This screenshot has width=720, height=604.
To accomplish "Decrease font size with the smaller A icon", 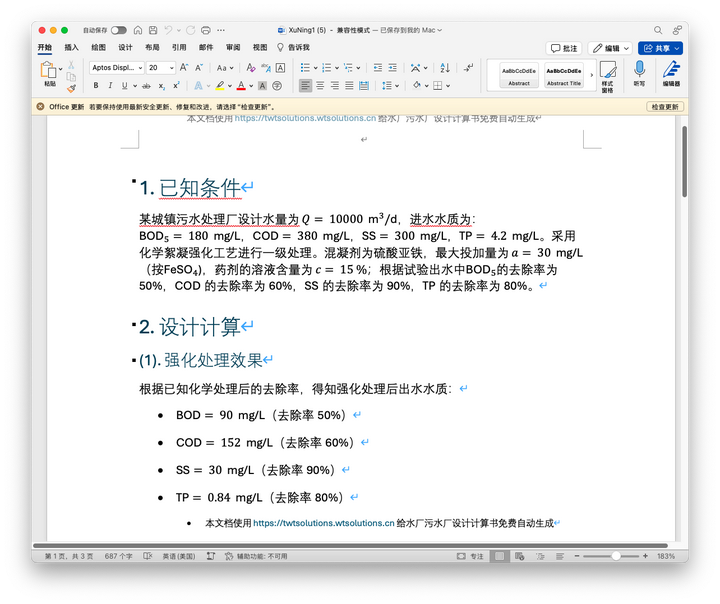I will tap(199, 68).
